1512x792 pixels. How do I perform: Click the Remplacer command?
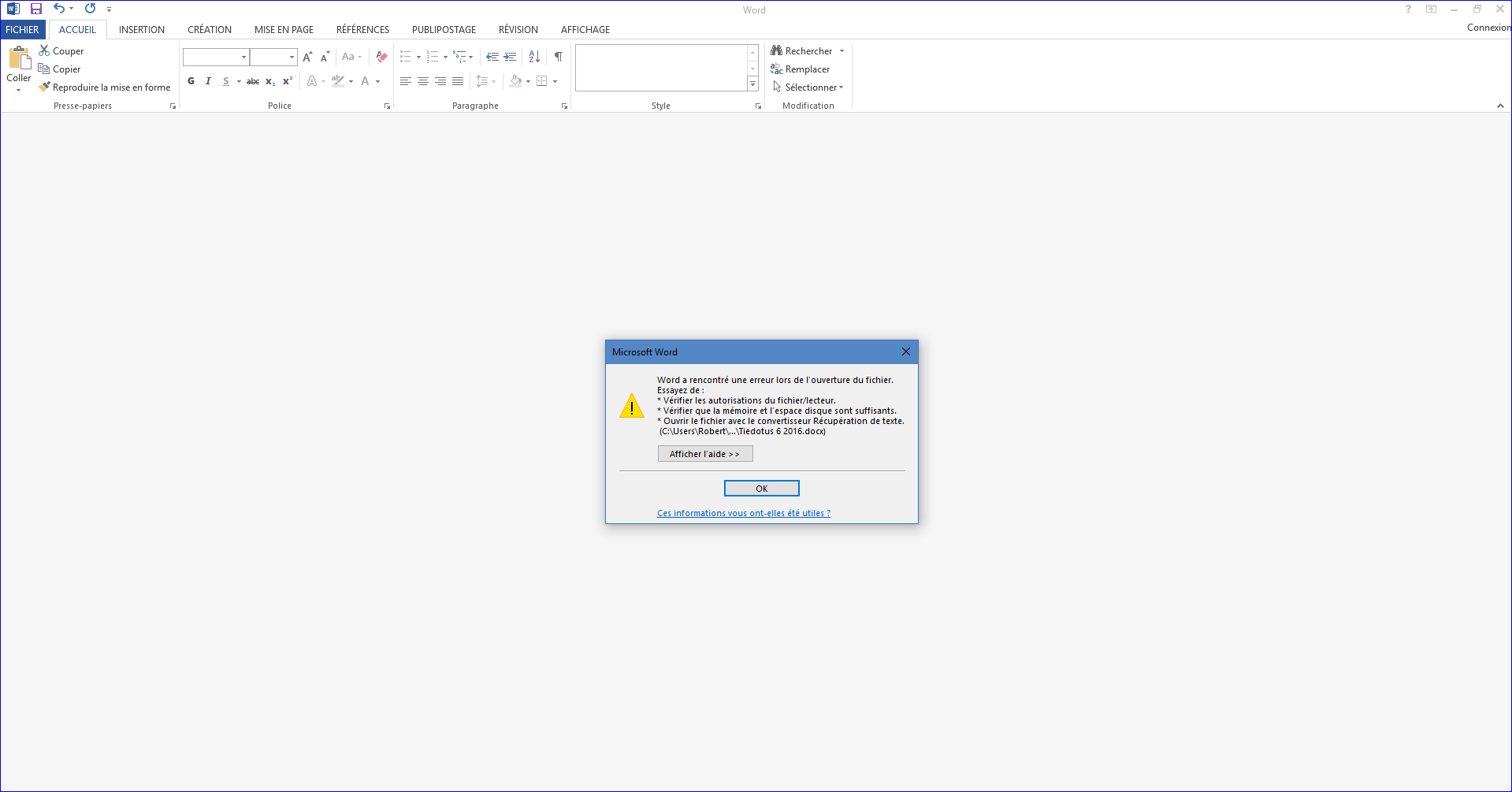[801, 69]
